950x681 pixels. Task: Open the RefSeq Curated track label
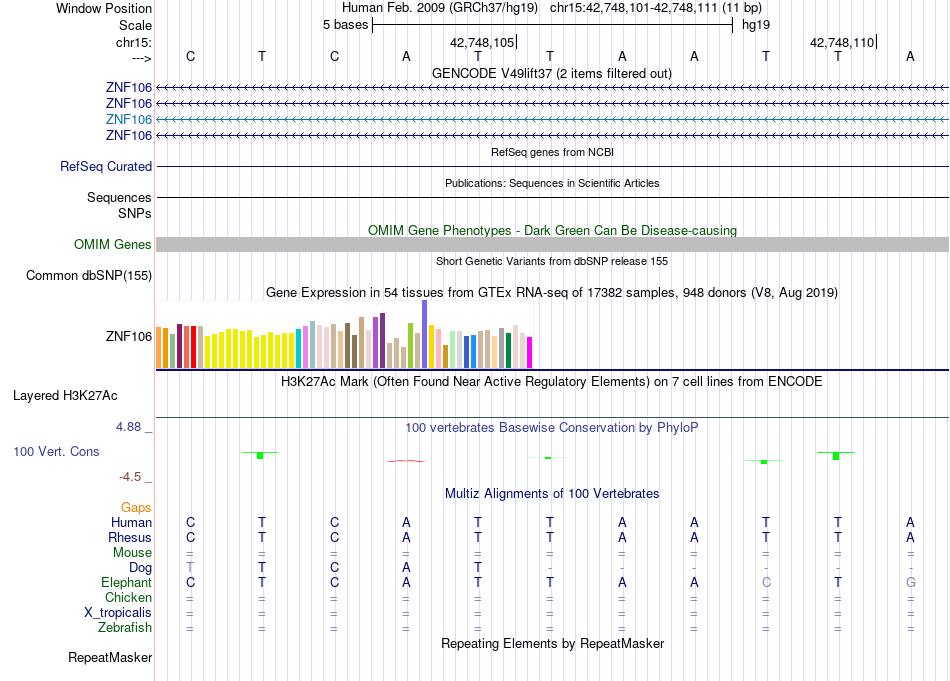click(106, 166)
